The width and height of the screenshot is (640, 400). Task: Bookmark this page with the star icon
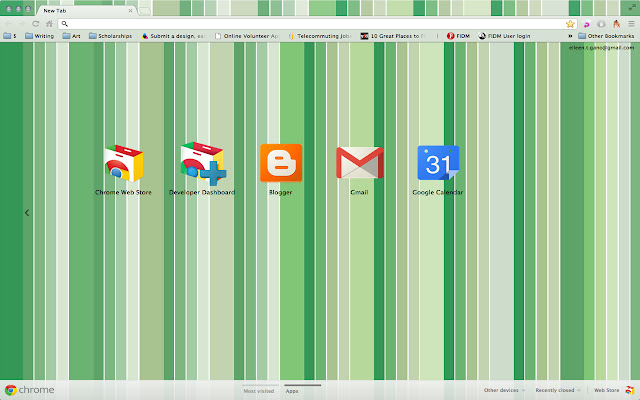point(570,24)
